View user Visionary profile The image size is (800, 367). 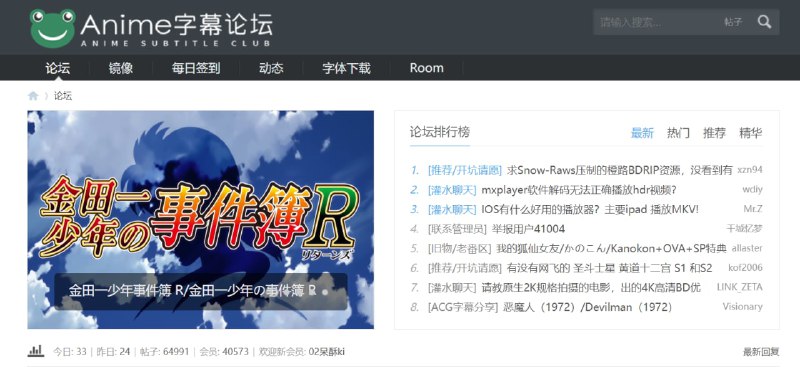click(742, 307)
